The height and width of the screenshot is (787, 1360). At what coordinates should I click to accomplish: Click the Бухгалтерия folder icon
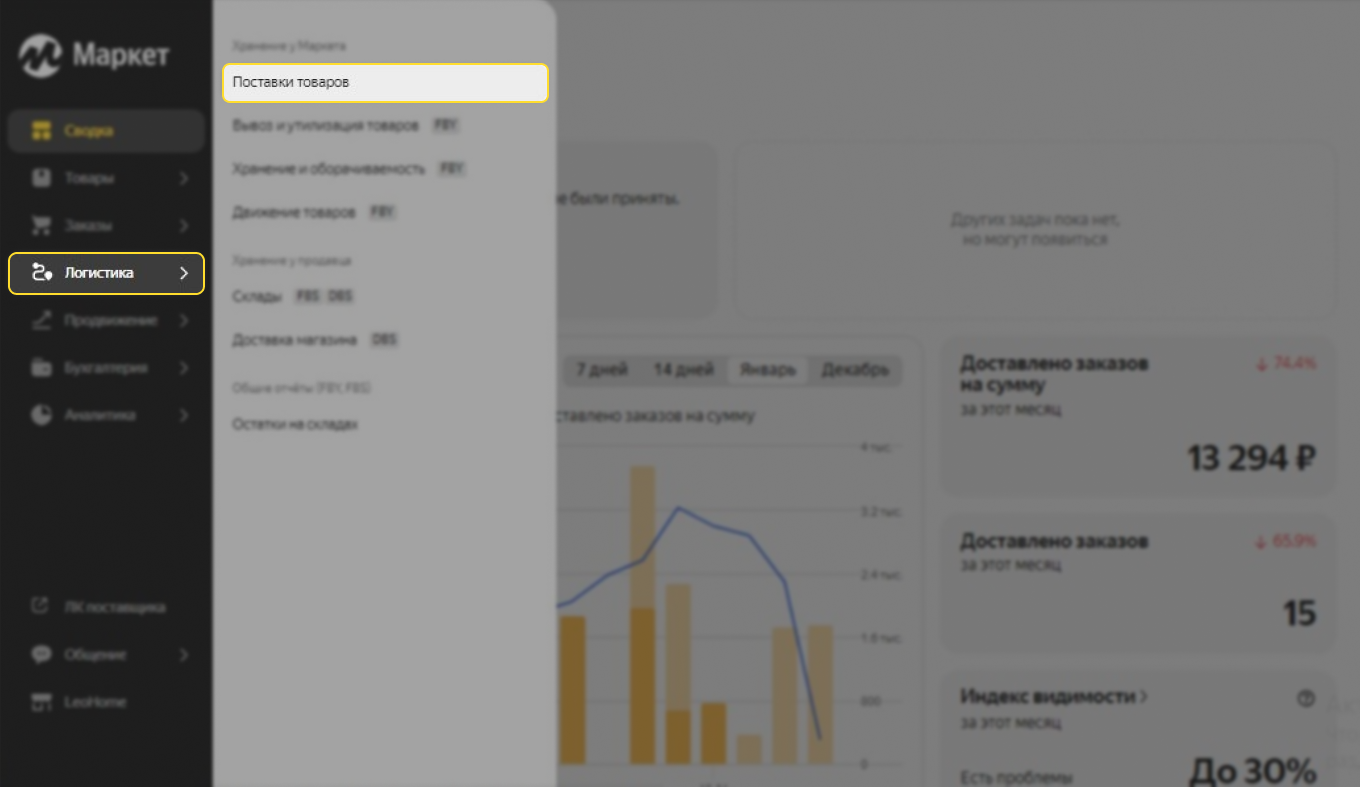(41, 368)
